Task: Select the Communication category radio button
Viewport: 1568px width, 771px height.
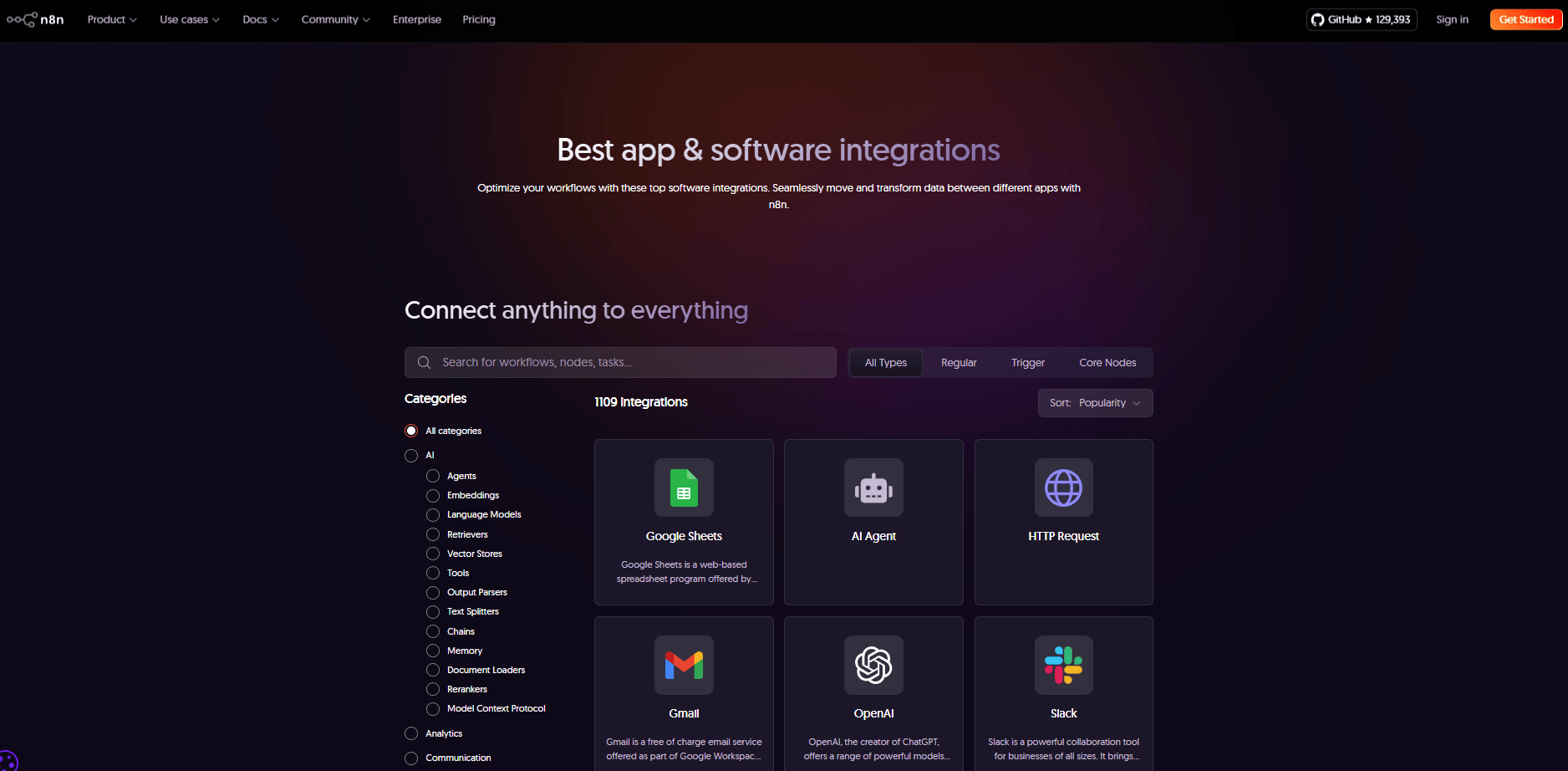Action: [x=411, y=758]
